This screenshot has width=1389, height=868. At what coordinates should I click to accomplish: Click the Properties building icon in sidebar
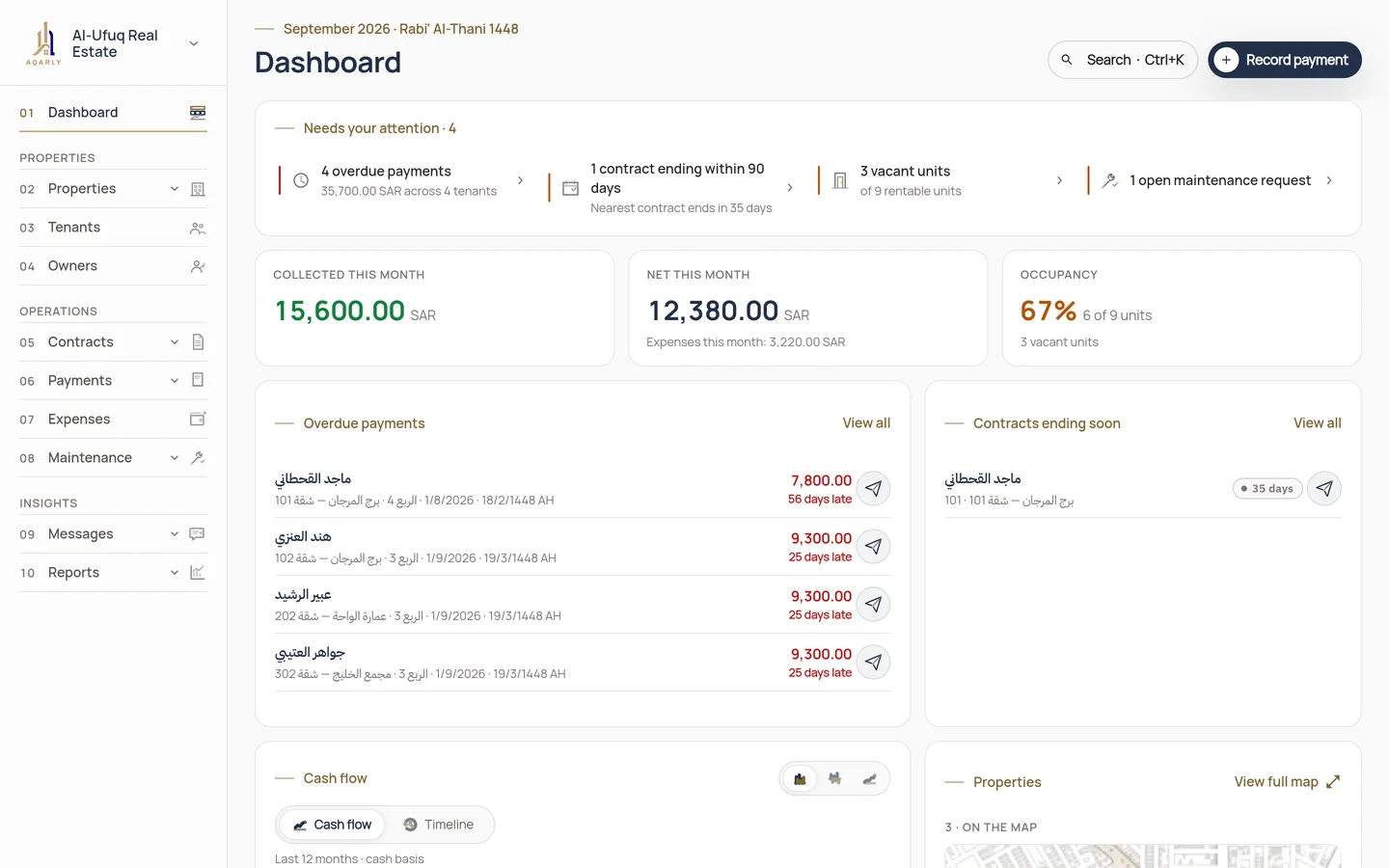[x=198, y=189]
